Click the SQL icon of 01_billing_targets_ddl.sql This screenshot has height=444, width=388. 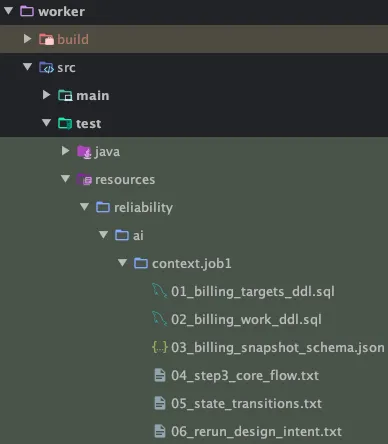(159, 291)
